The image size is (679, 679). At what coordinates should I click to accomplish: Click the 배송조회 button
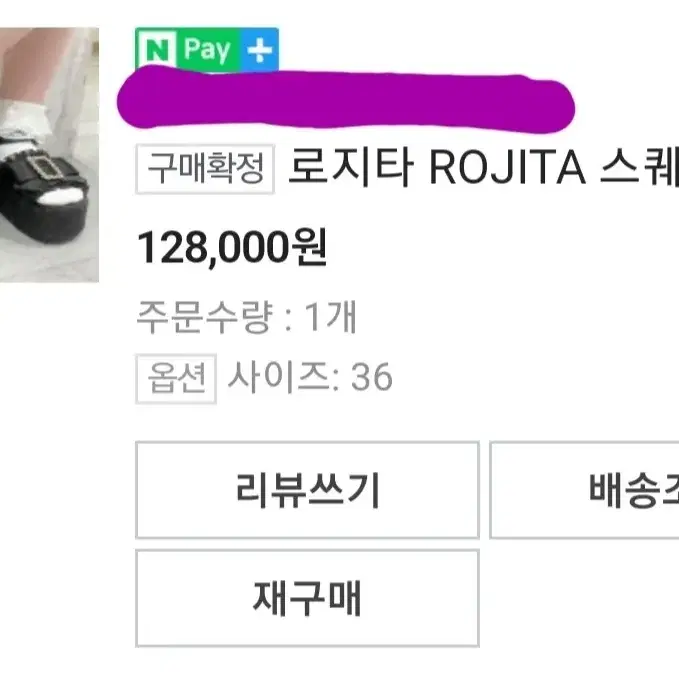click(x=584, y=490)
